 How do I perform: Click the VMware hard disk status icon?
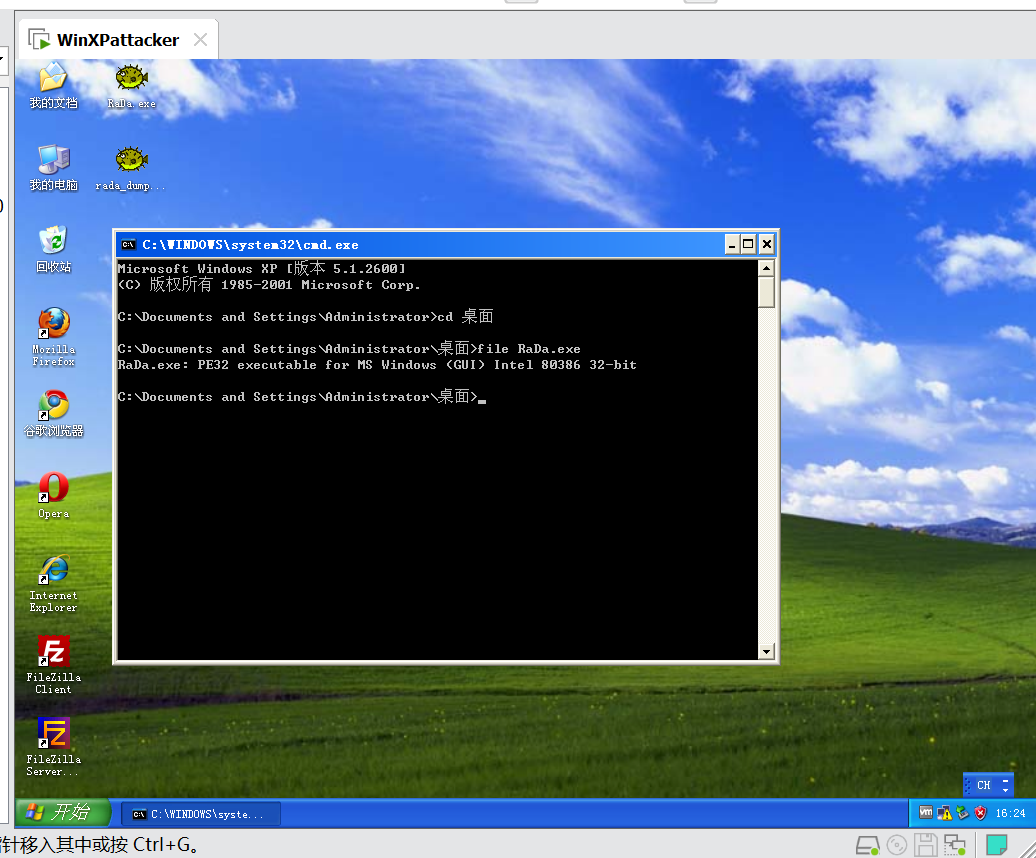868,845
